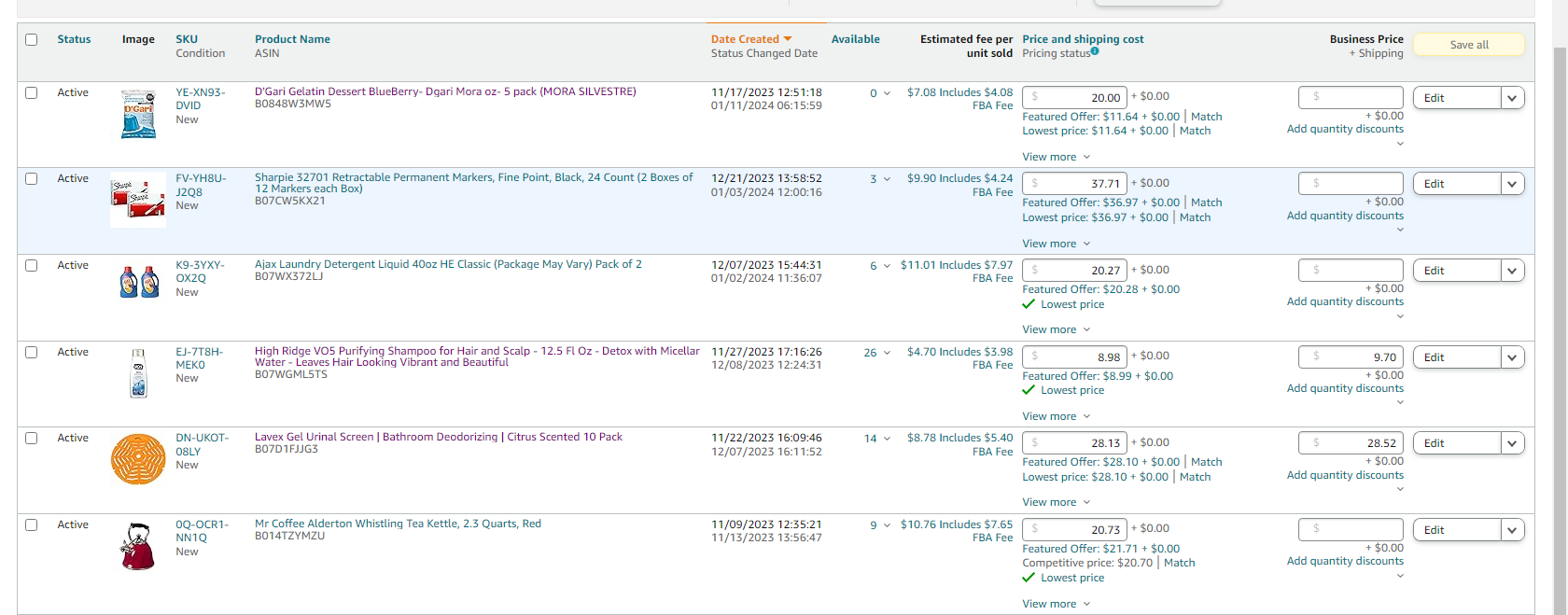Click the empty business price field for Sharpie
This screenshot has height=615, width=1568.
coord(1351,184)
